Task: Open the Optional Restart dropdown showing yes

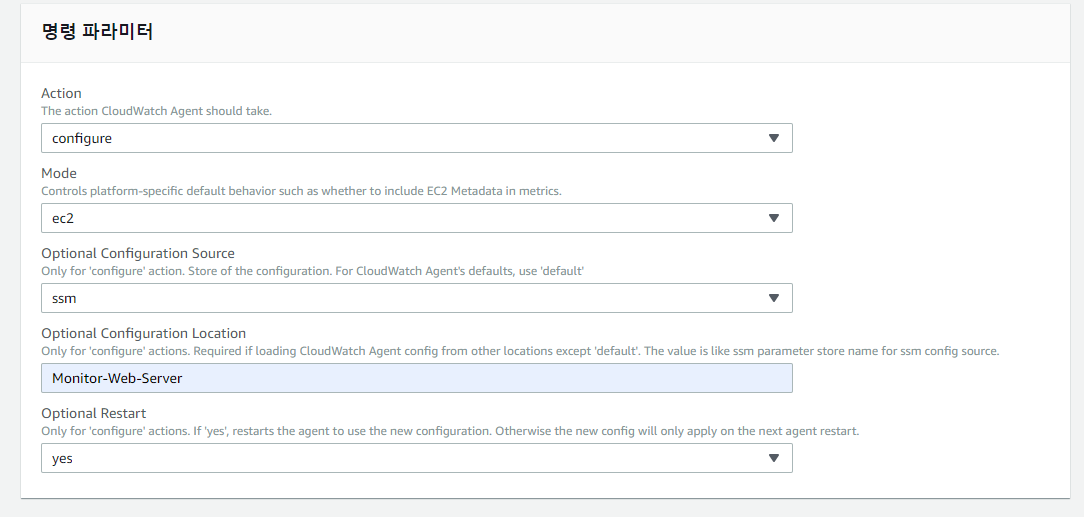Action: coord(416,458)
